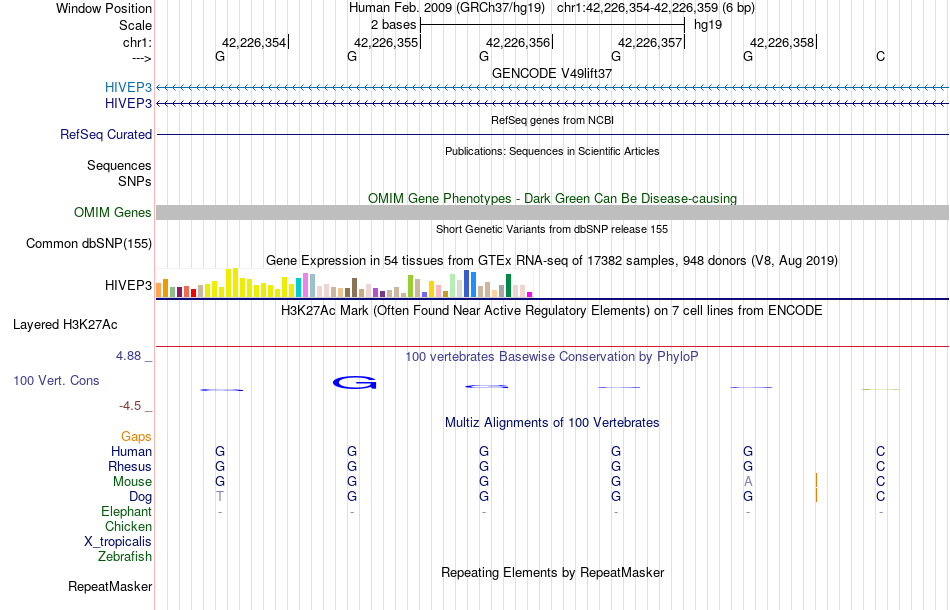Click the Human Feb. 2009 (GRCh37/hg19) assembly text
Viewport: 950px width, 610px height.
tap(447, 8)
